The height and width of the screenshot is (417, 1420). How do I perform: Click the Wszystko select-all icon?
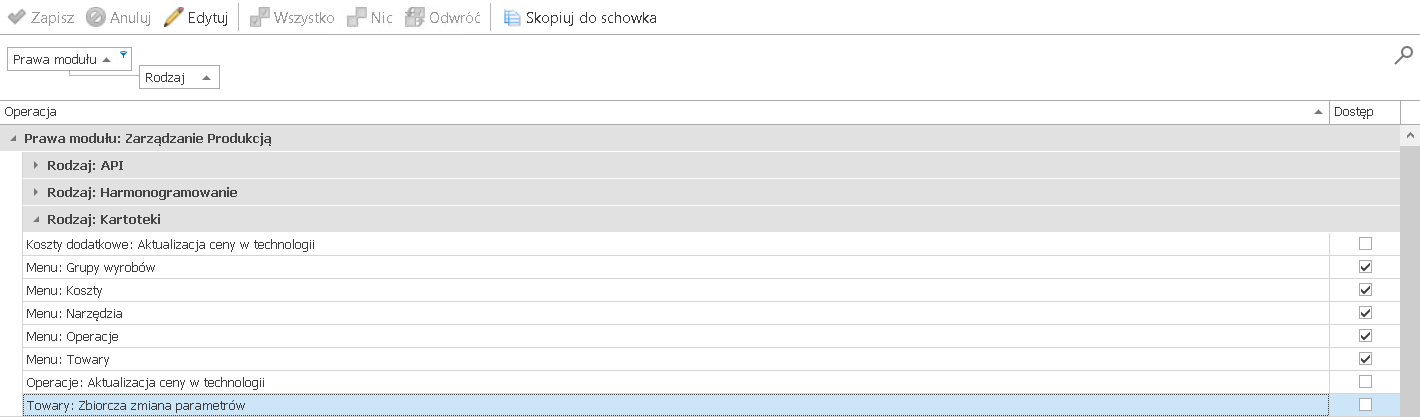coord(258,18)
